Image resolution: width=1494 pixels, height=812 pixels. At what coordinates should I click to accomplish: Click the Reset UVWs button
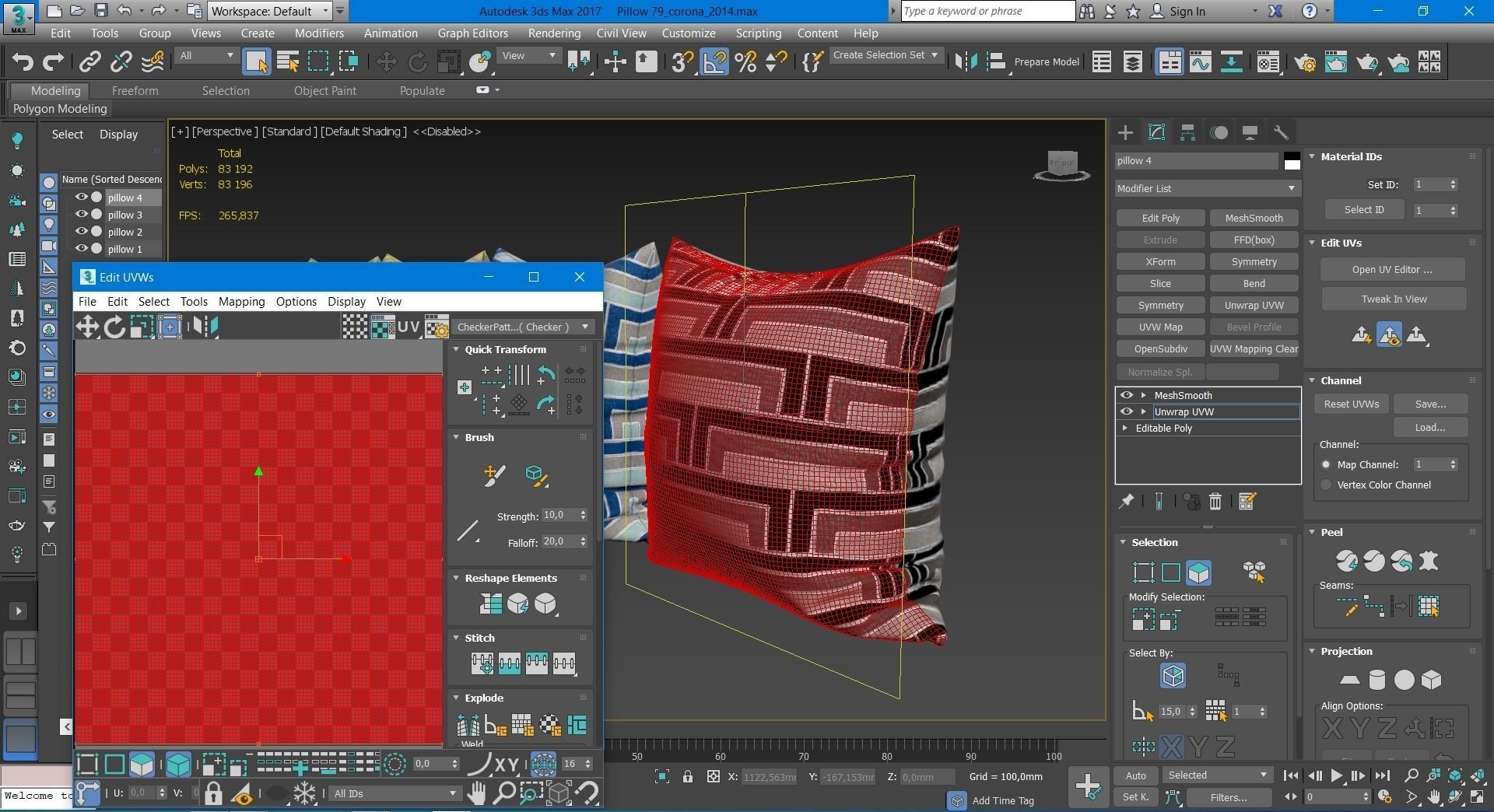pos(1352,404)
